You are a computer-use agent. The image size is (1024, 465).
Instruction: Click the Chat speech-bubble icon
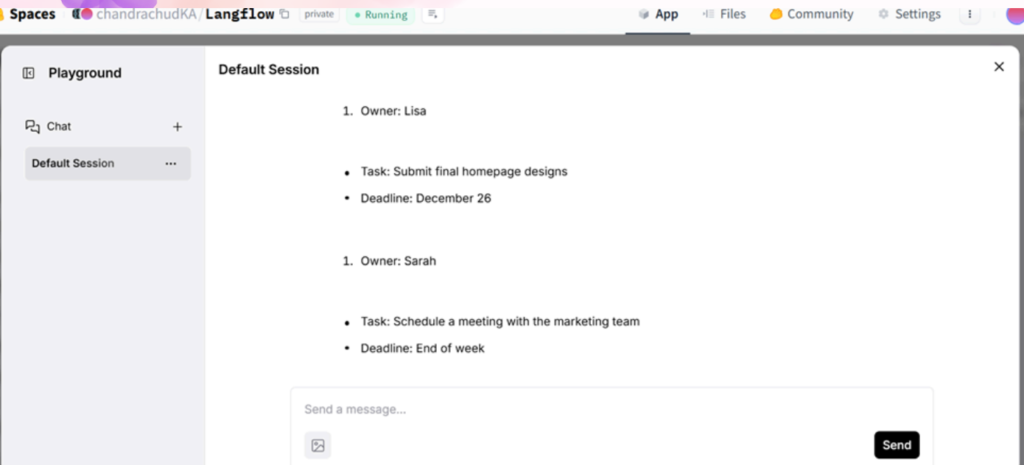pos(32,127)
